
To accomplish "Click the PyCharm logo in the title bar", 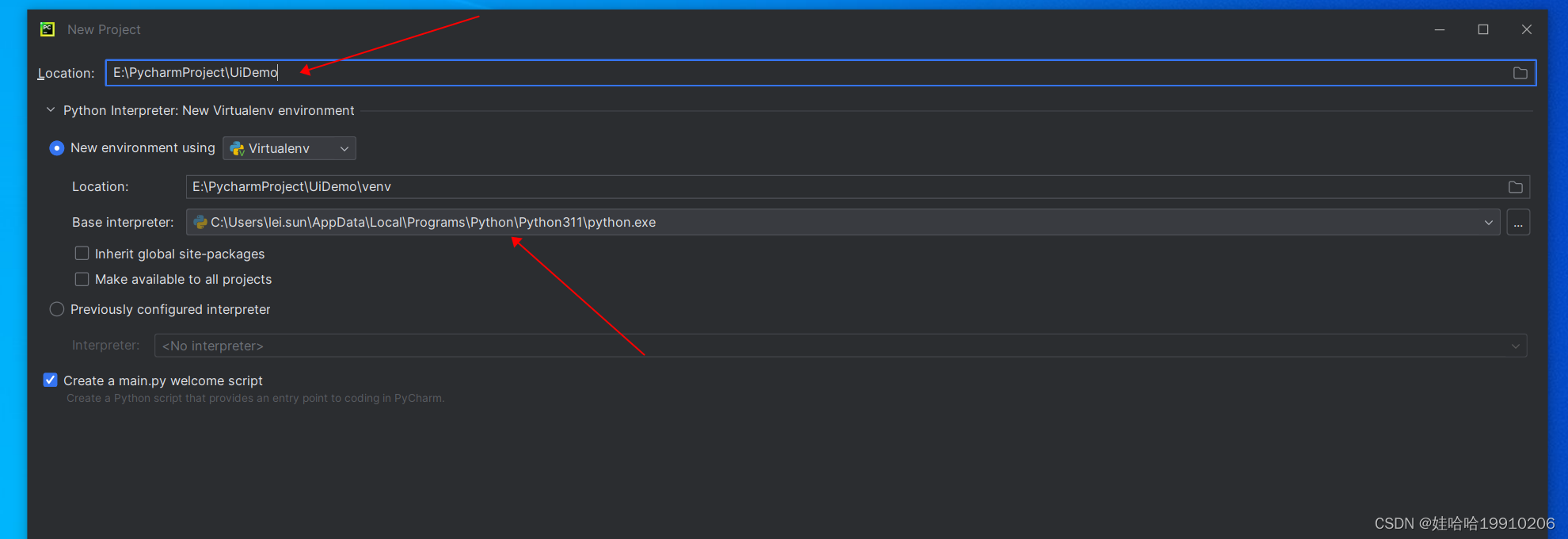I will [48, 29].
